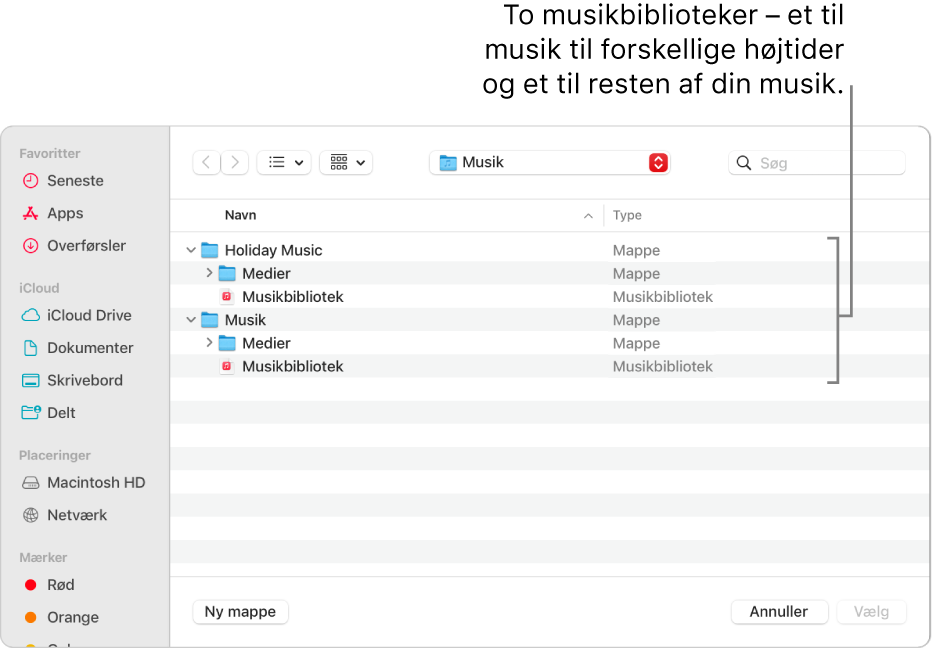Select the Orange tag filter

73,617
